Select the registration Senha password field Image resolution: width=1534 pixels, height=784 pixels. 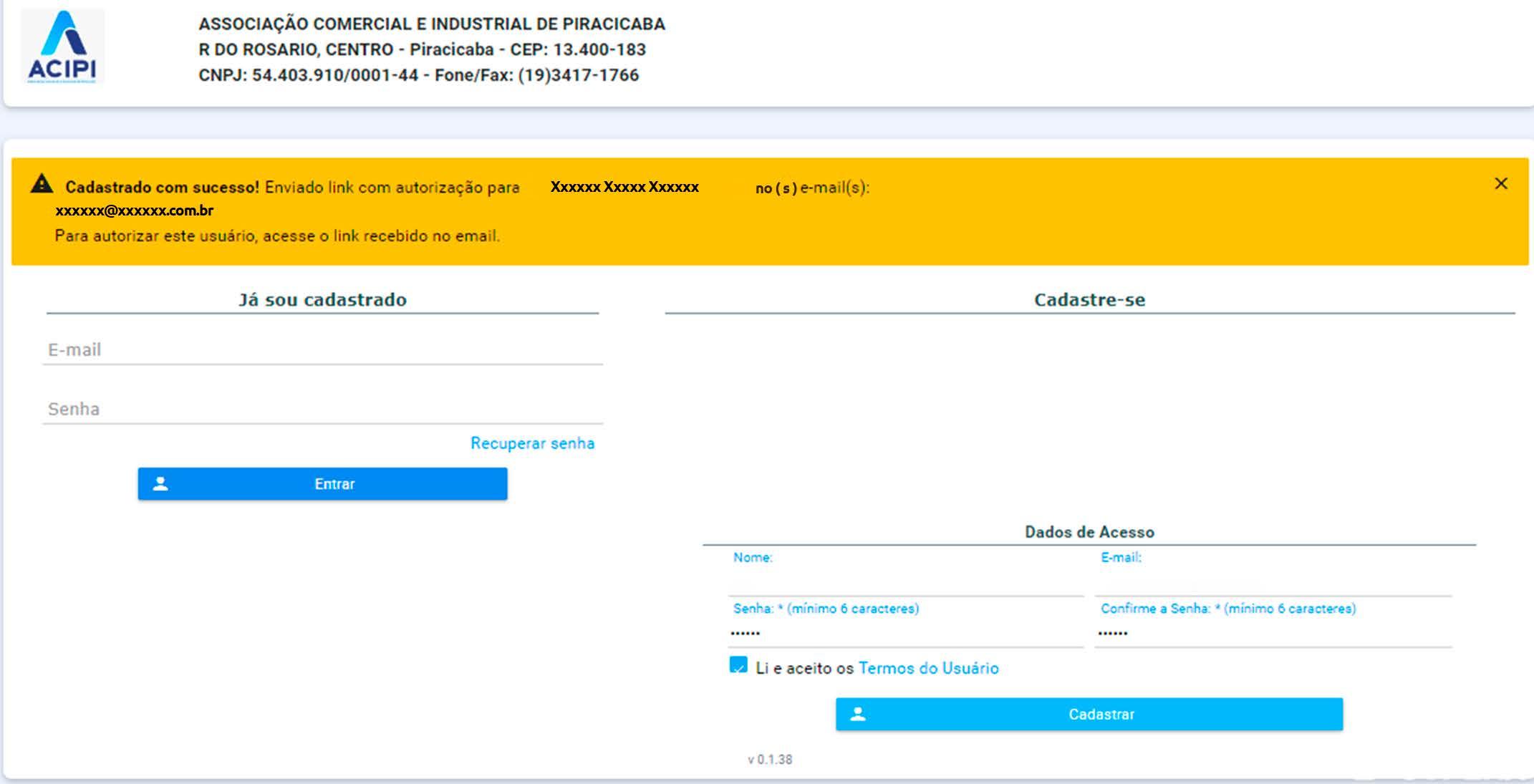pyautogui.click(x=905, y=633)
